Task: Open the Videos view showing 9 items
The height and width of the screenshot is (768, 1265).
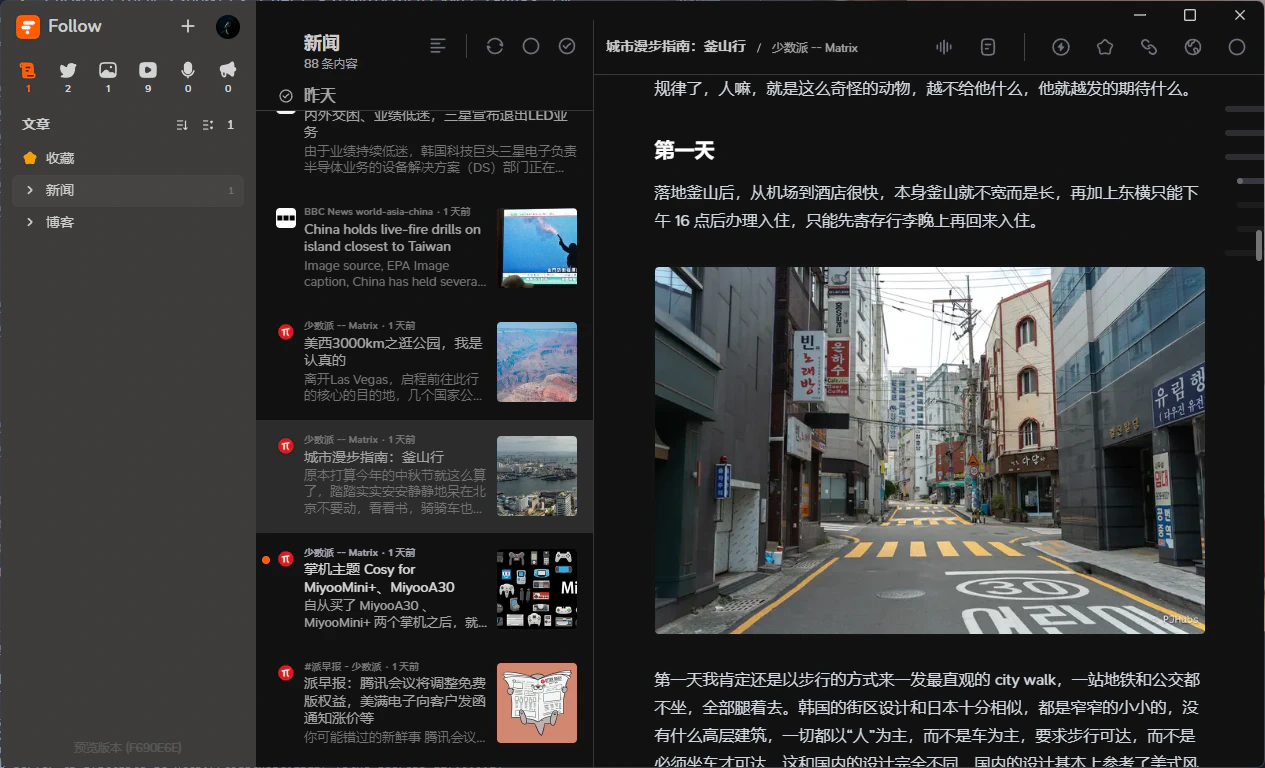Action: 148,70
